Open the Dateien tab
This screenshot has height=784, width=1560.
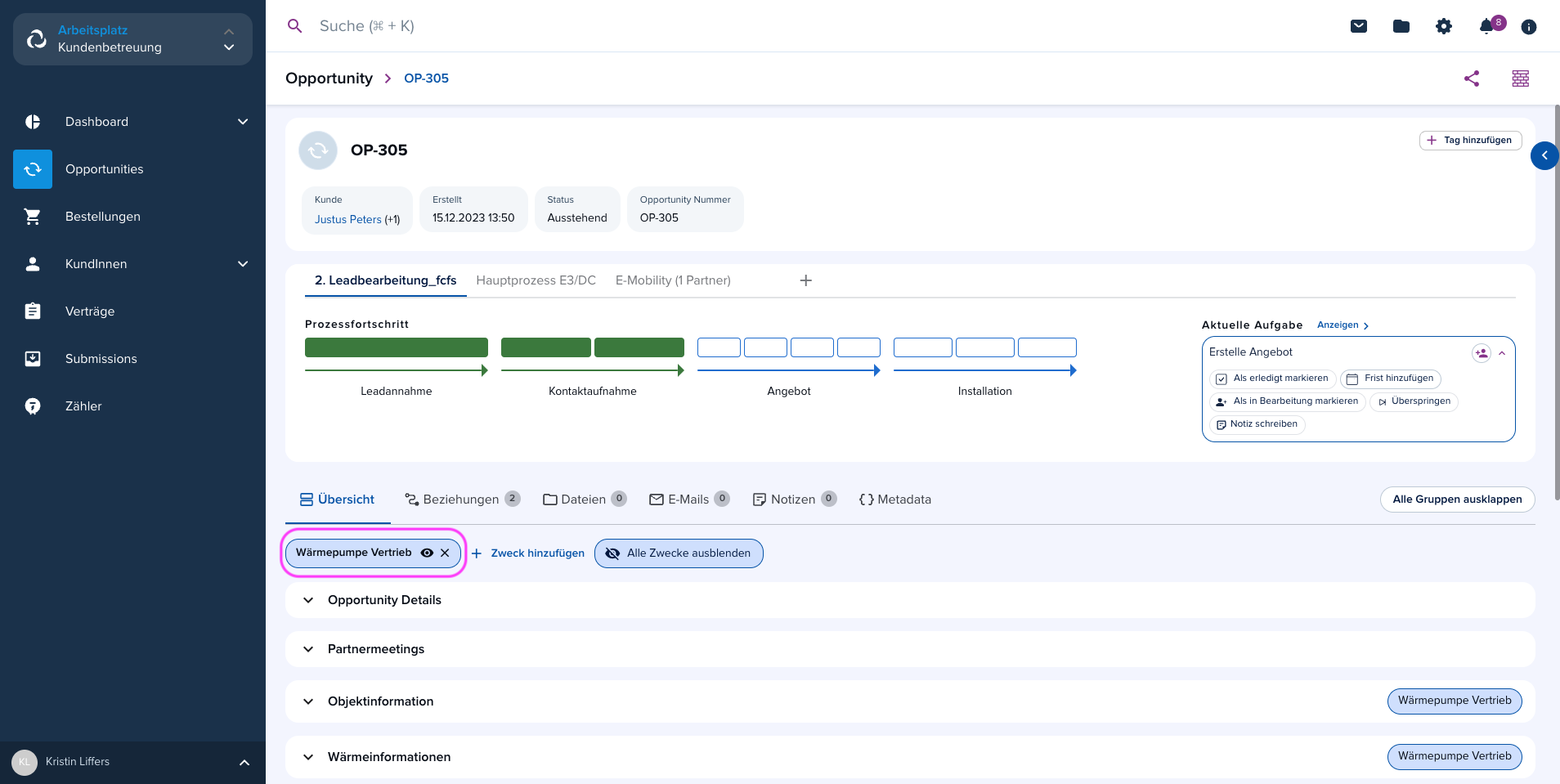click(585, 500)
